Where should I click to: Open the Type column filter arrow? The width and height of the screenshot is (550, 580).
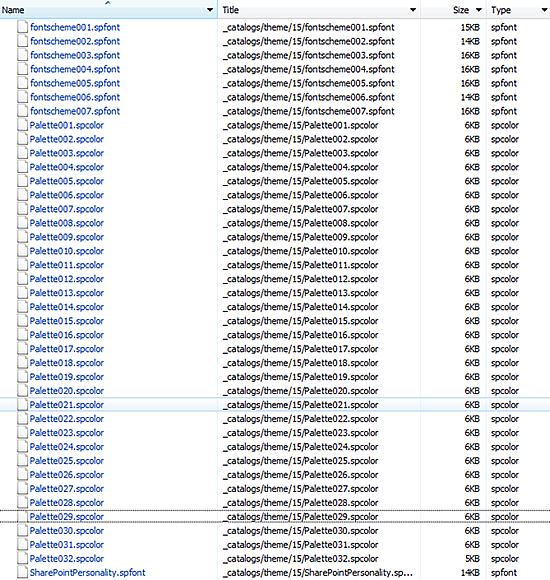click(x=544, y=10)
